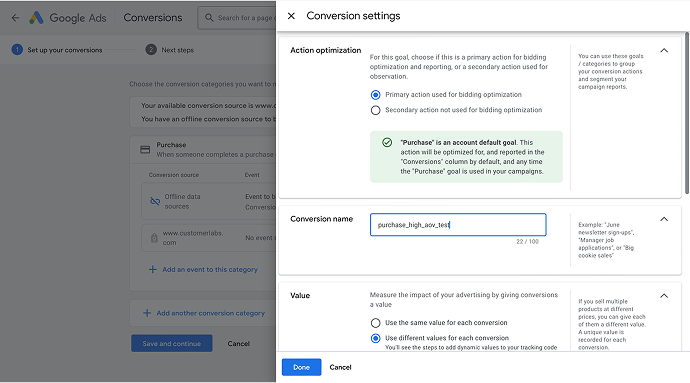The width and height of the screenshot is (690, 383).
Task: Go back using the left arrow
Action: pyautogui.click(x=15, y=18)
